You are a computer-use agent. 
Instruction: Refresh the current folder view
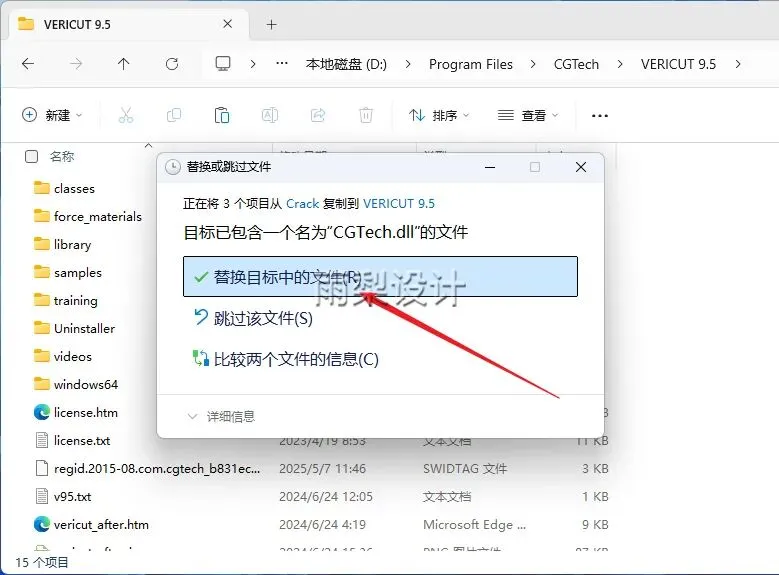click(x=172, y=64)
